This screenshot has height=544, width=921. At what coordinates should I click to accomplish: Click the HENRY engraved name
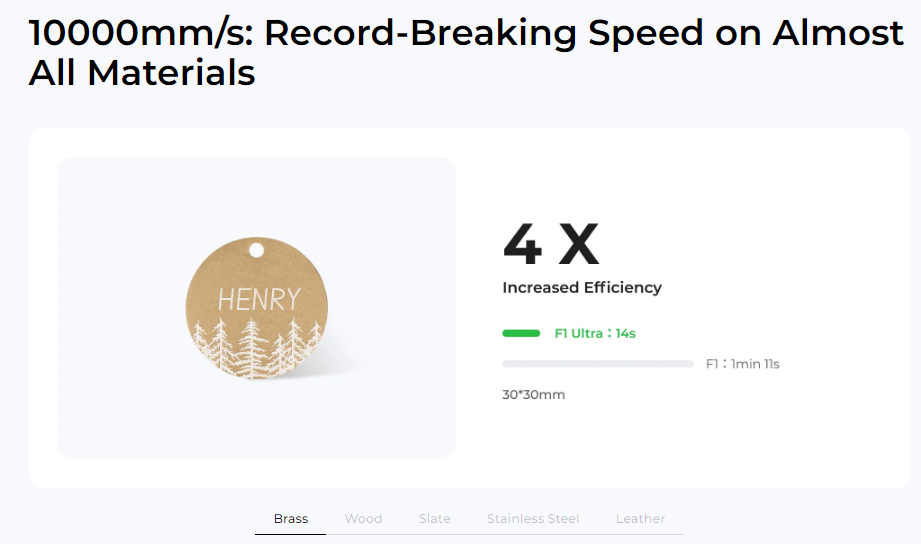(x=259, y=299)
